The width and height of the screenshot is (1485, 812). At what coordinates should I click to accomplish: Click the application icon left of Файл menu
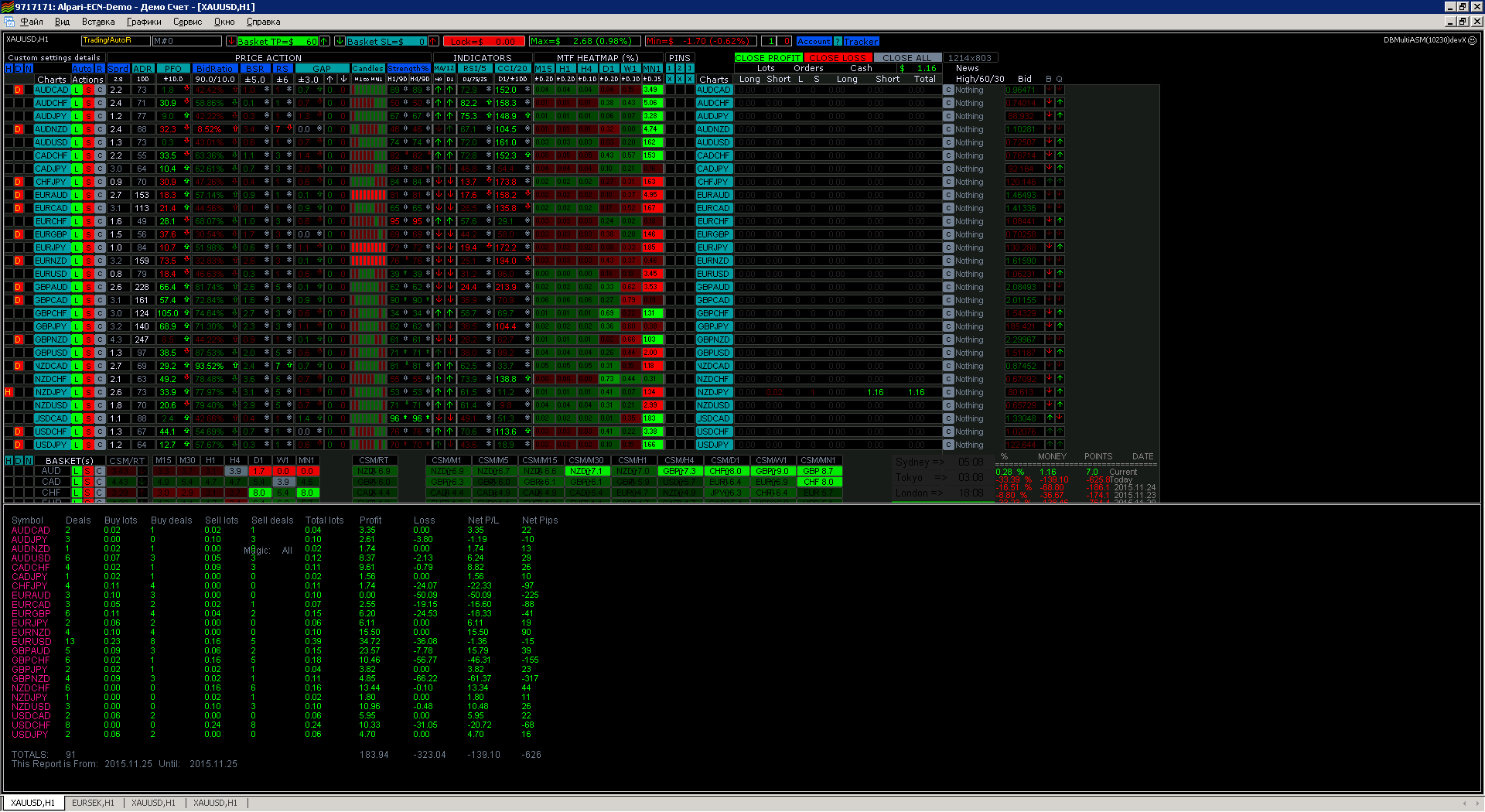point(9,22)
